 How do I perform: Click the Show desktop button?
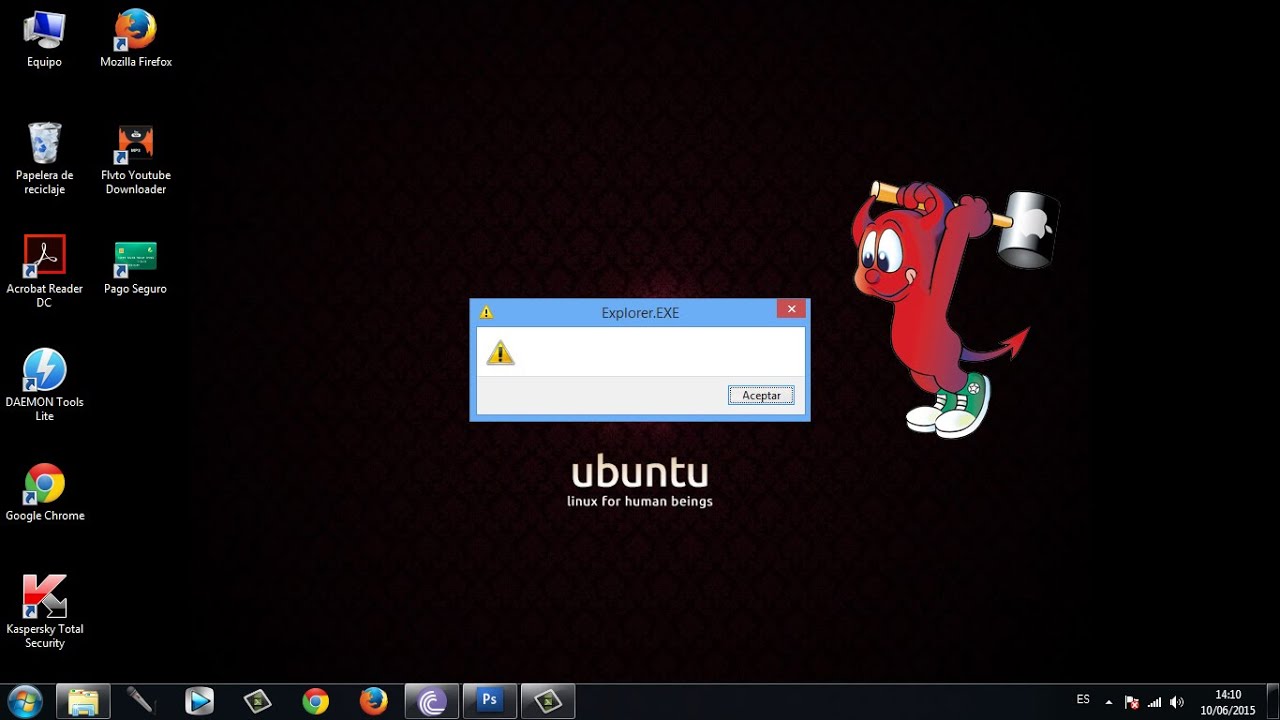coord(1273,702)
